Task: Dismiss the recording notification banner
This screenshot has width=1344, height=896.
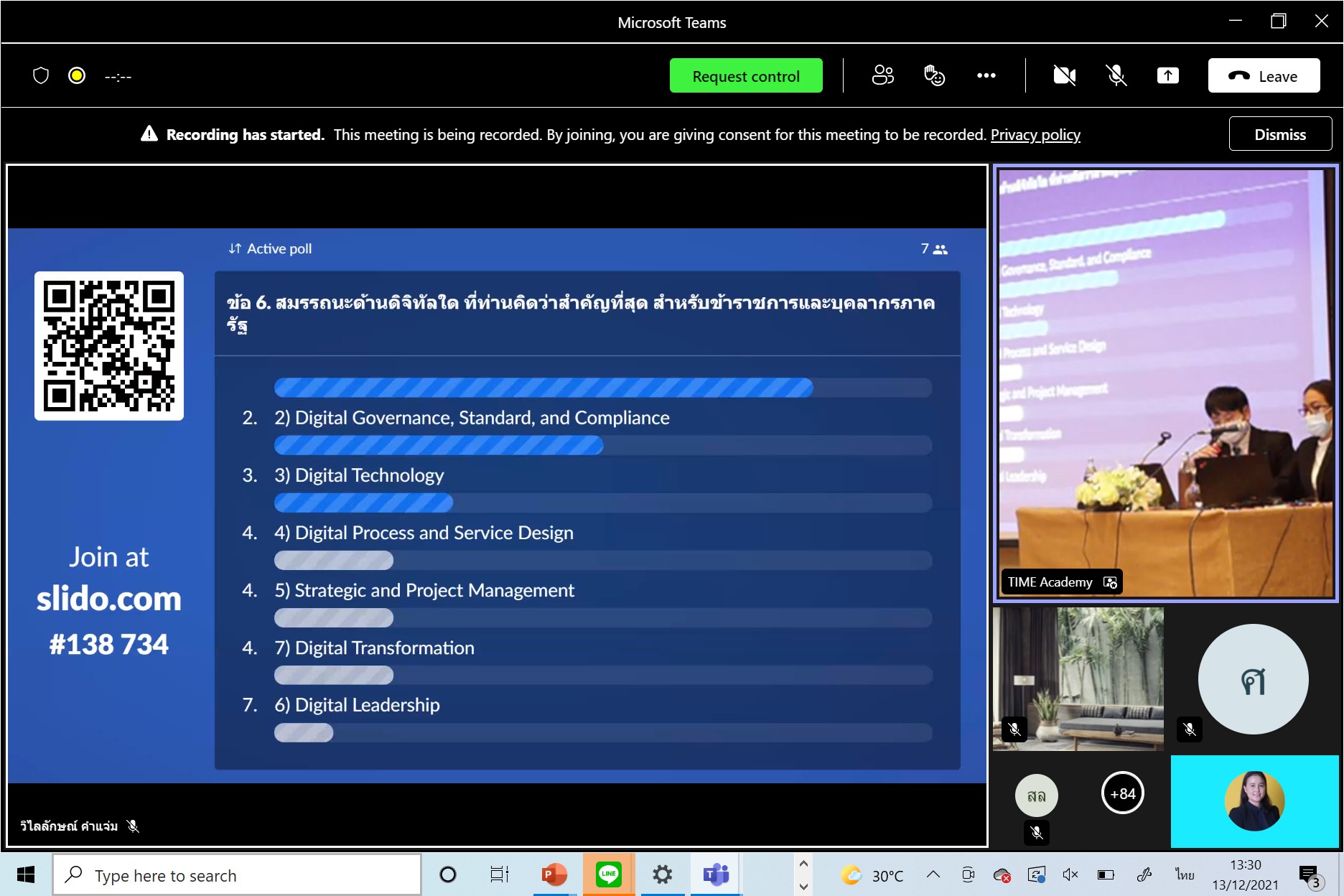Action: tap(1279, 134)
